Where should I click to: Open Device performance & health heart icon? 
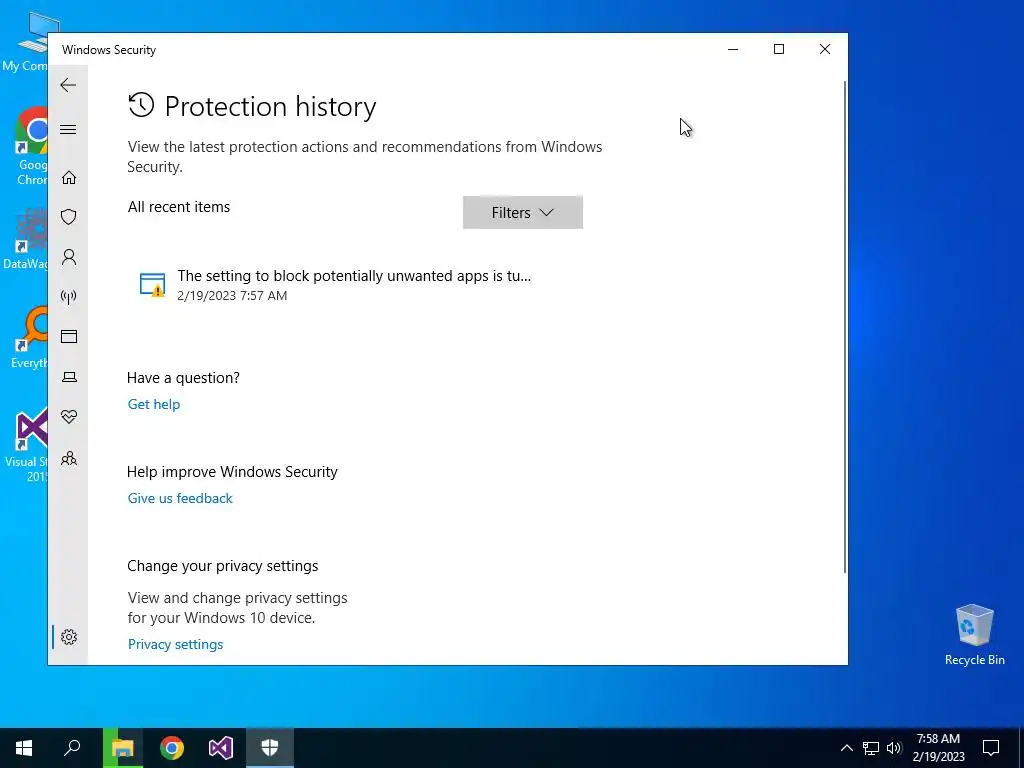69,417
